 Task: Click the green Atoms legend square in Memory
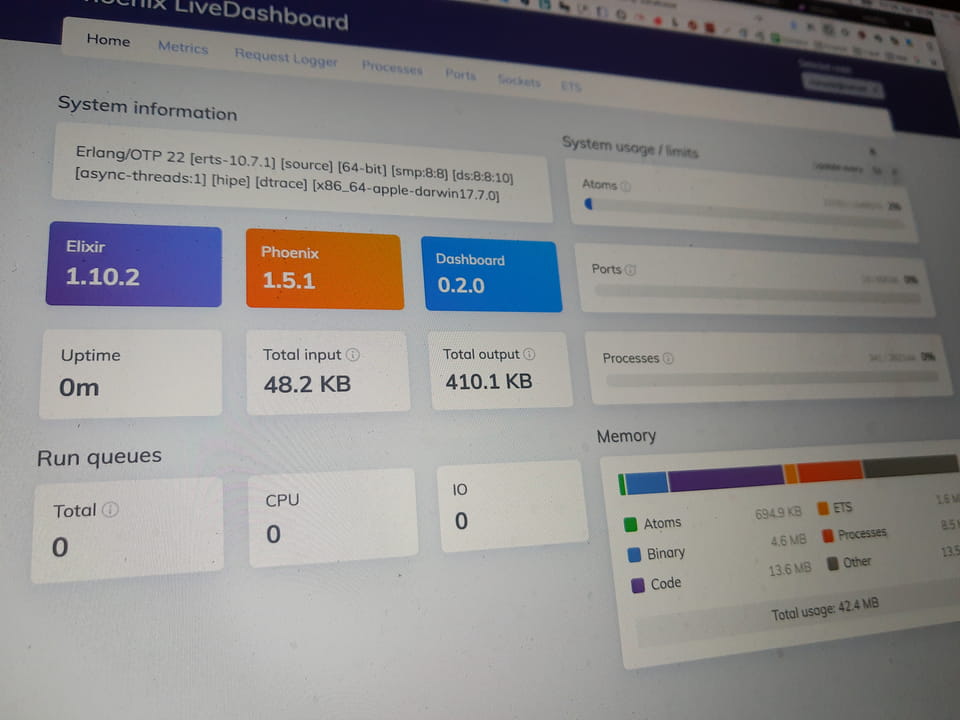(x=631, y=524)
